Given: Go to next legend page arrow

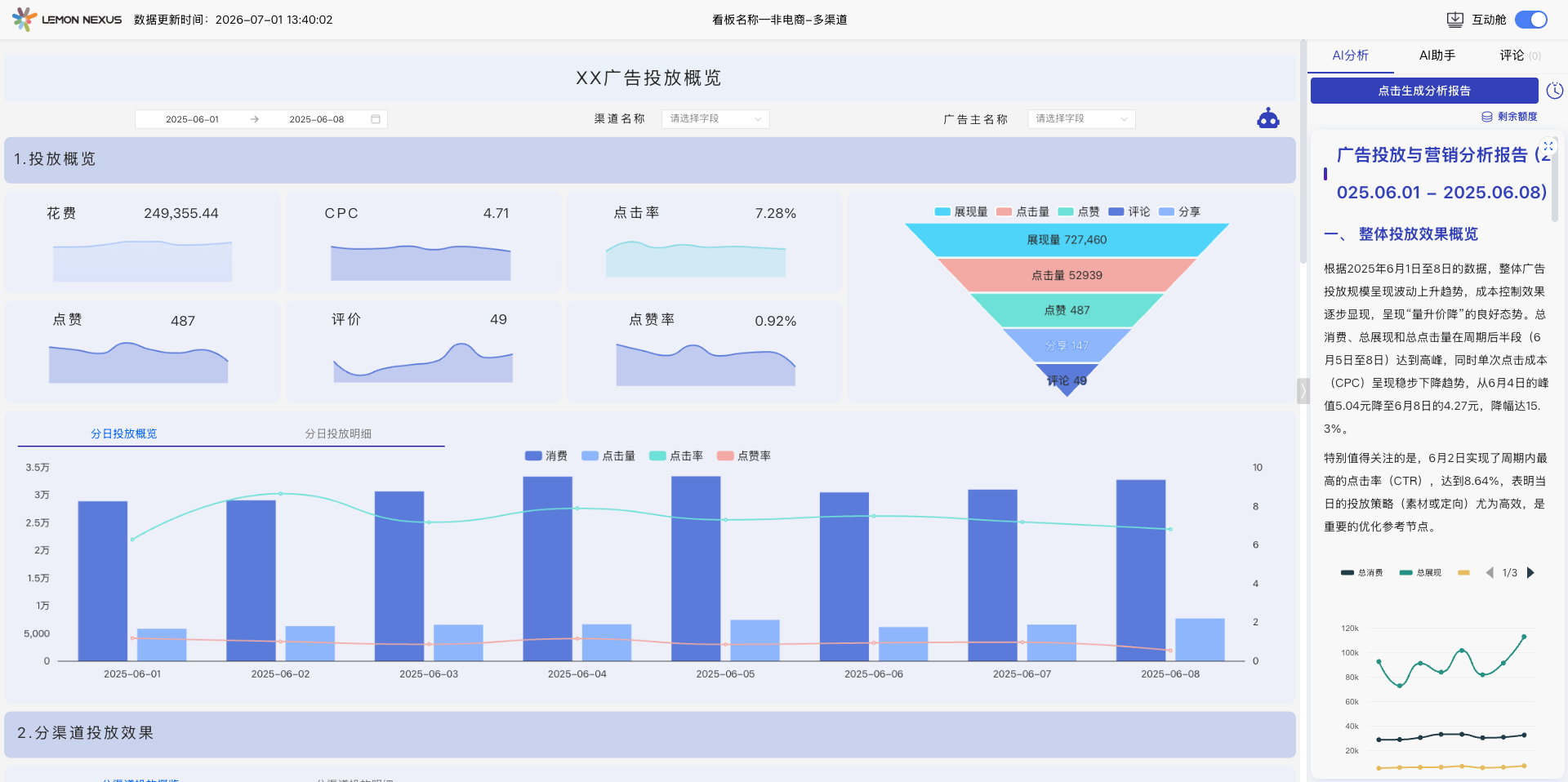Looking at the screenshot, I should pos(1530,573).
